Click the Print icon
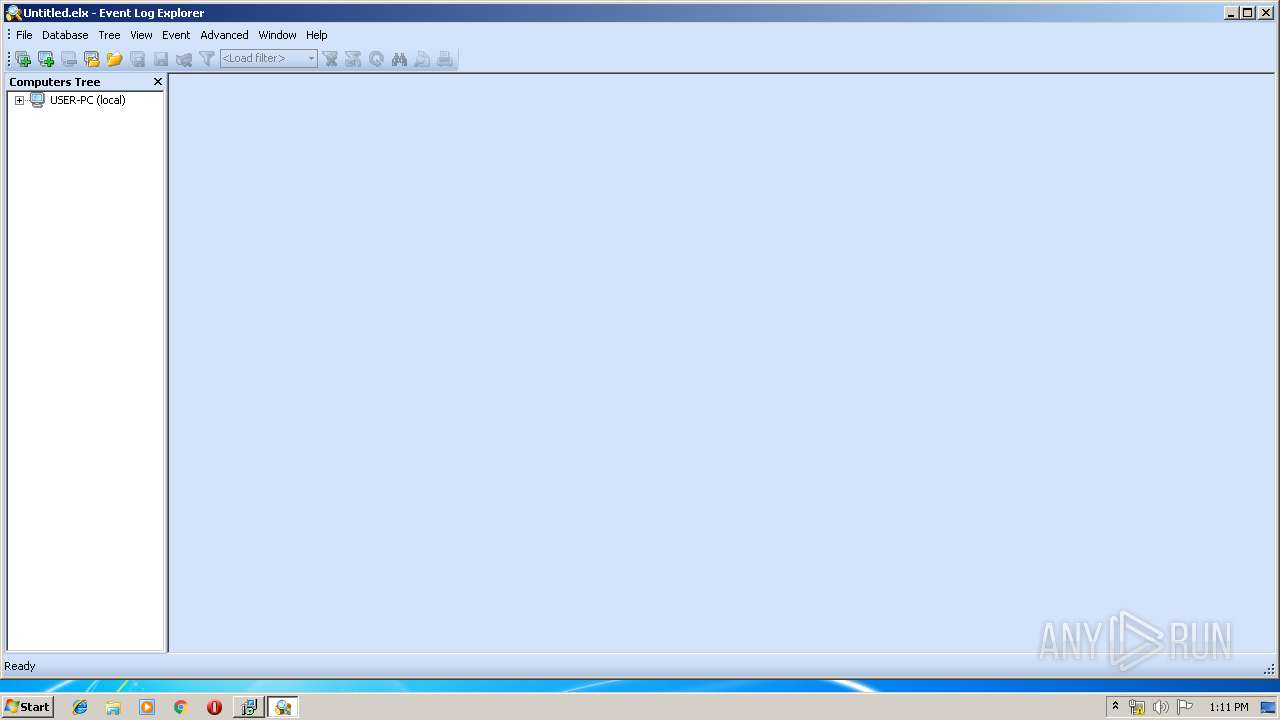 tap(445, 59)
